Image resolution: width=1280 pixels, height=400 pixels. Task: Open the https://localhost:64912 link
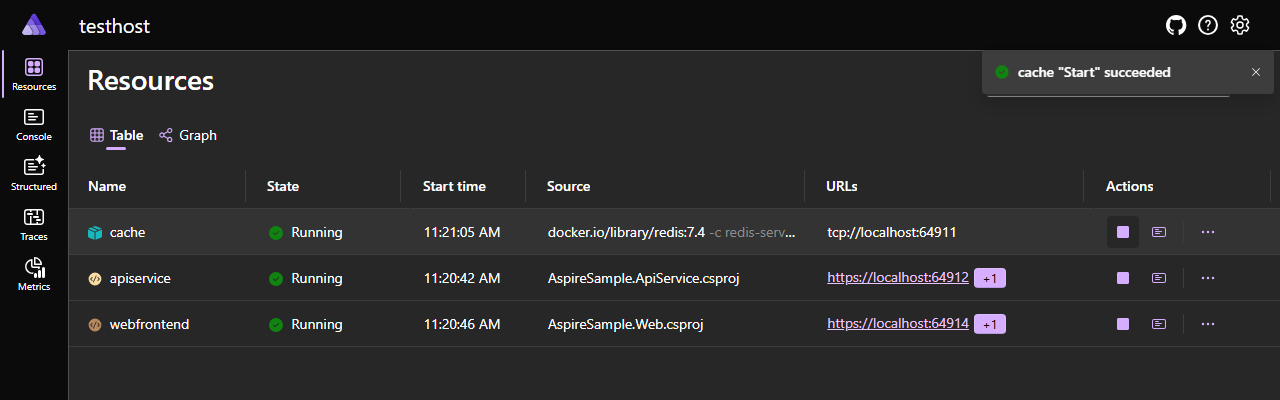point(898,278)
